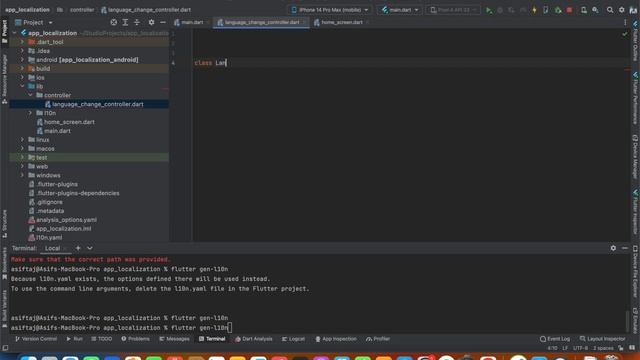Open the Version Control tool tab
Screen dimensions: 640x360
36,339
